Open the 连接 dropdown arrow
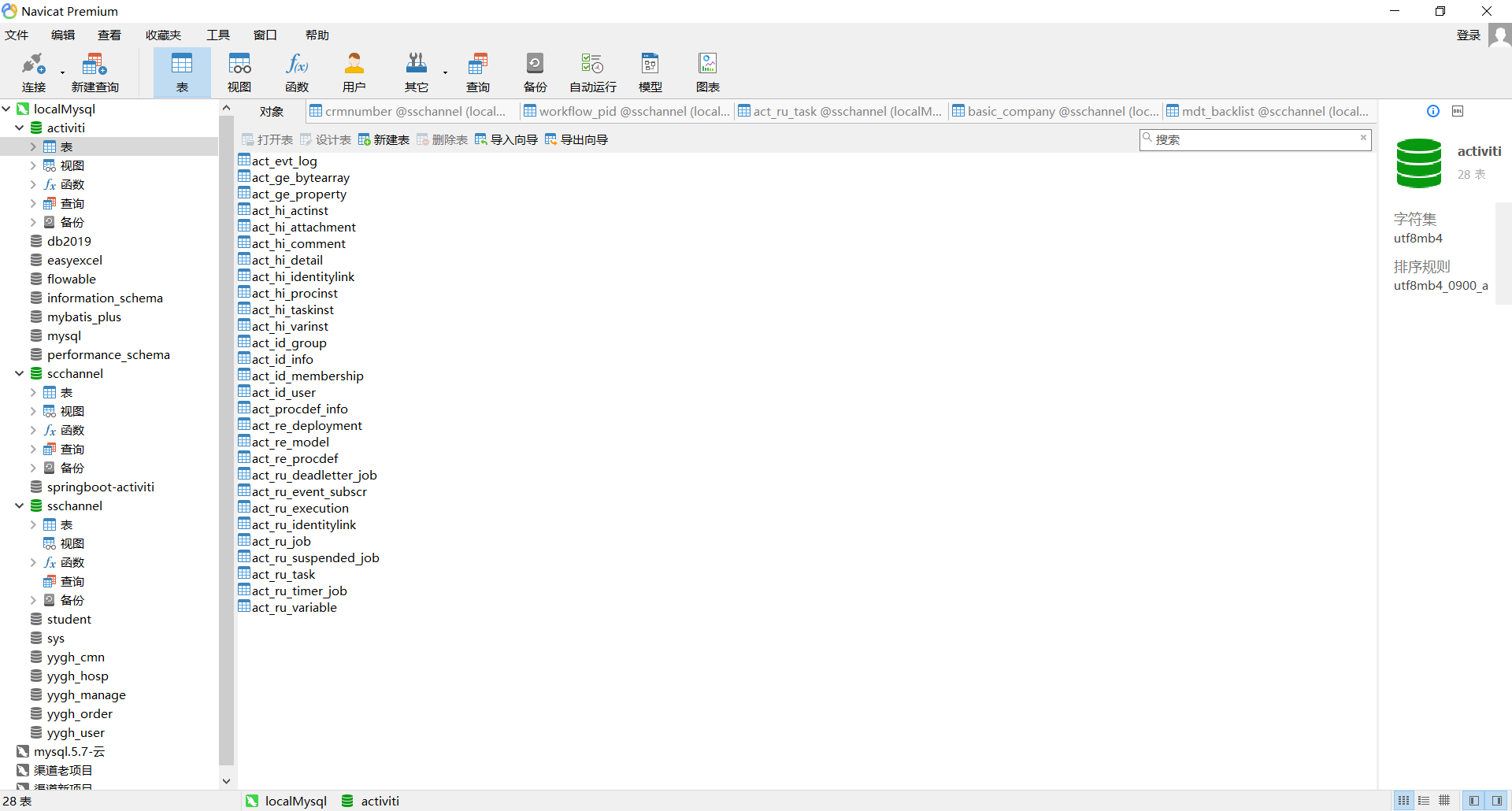Screen dimensions: 1512x811 pyautogui.click(x=62, y=72)
